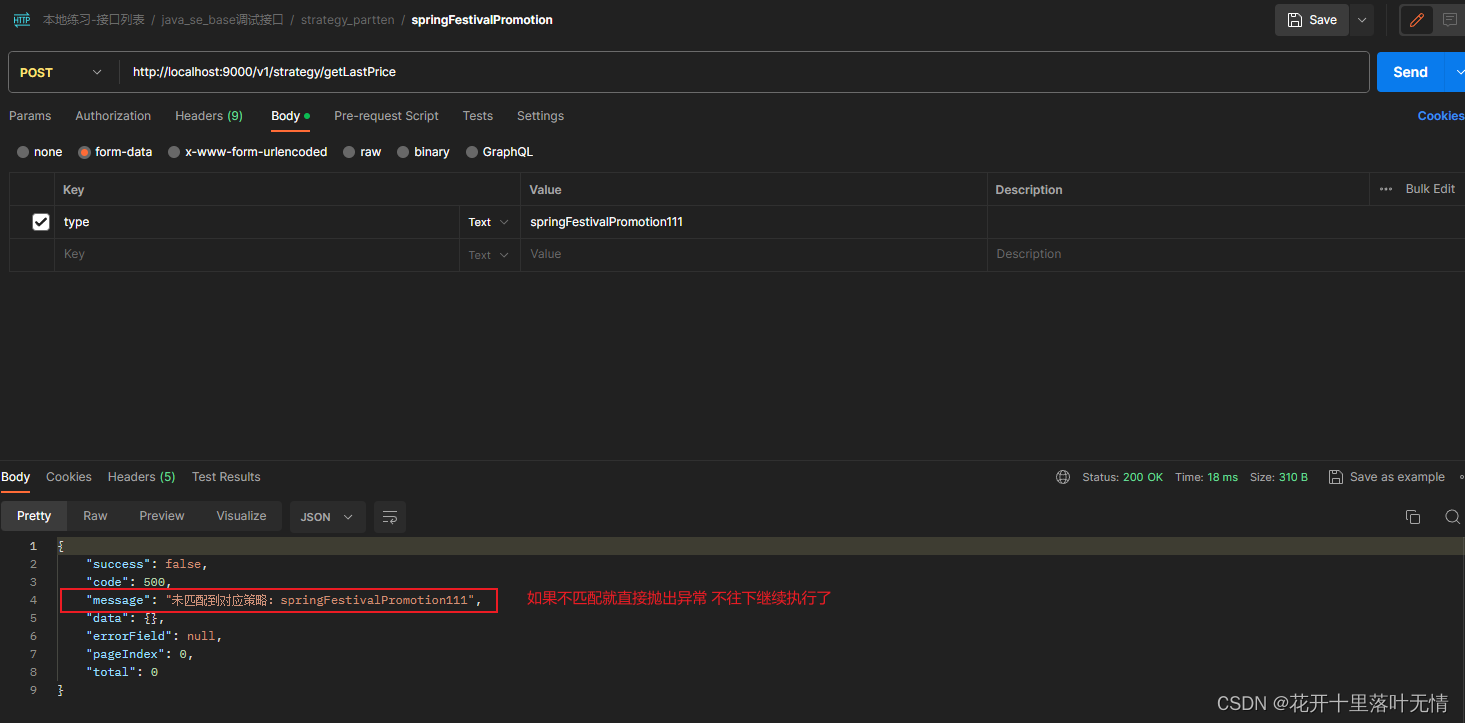
Task: Open the three-dot column options menu
Action: click(x=1385, y=189)
